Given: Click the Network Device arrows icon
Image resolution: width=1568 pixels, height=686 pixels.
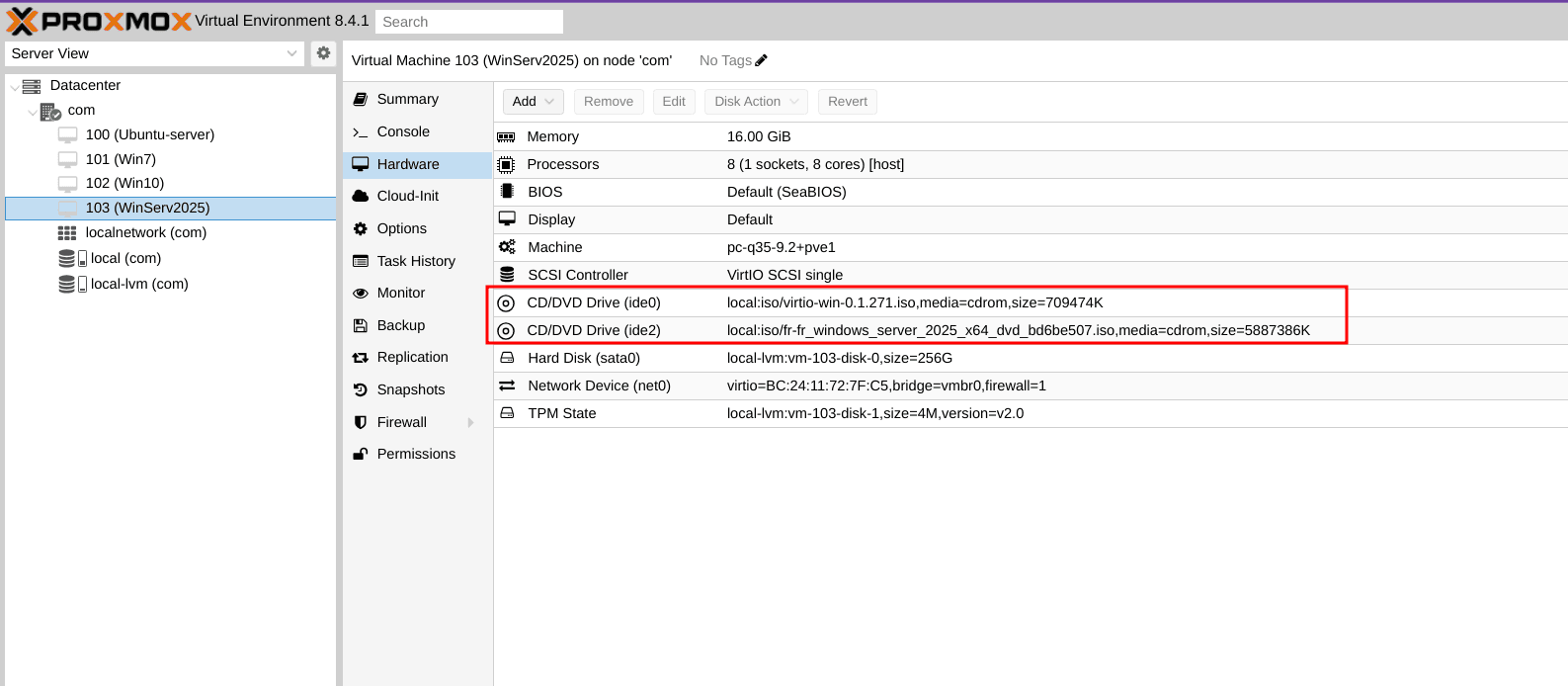Looking at the screenshot, I should pos(507,386).
